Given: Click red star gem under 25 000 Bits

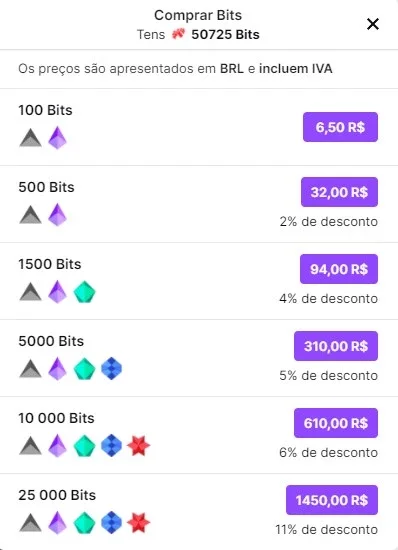Looking at the screenshot, I should 139,523.
